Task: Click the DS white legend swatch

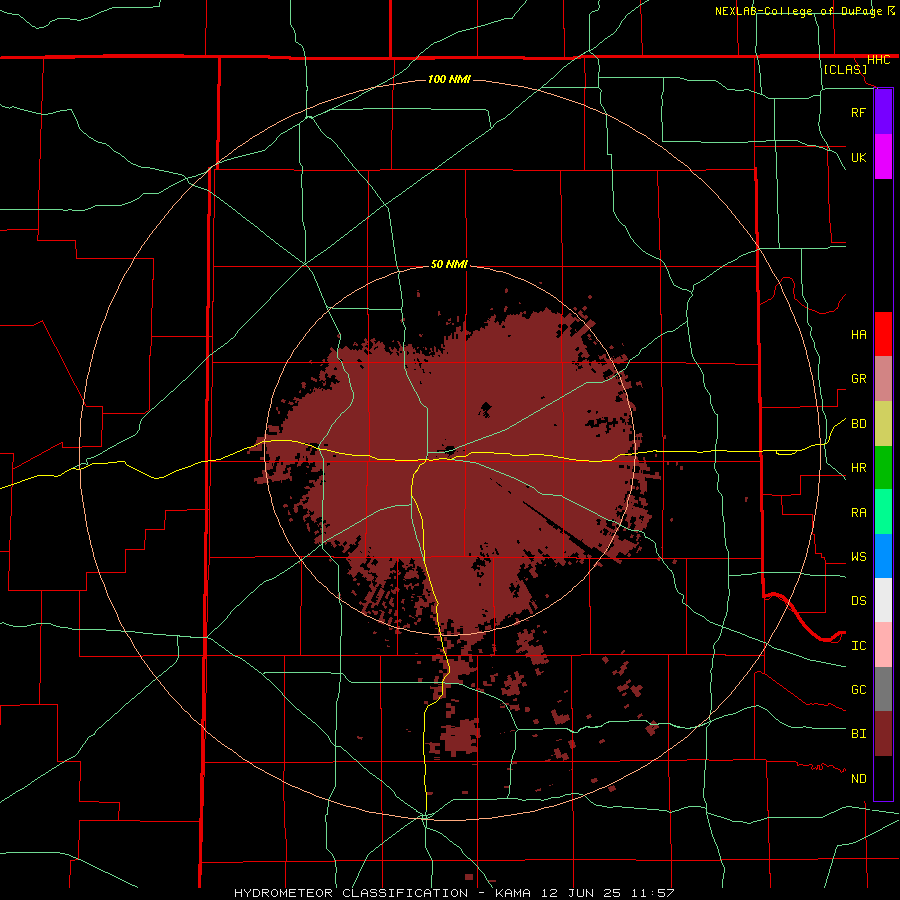Action: 883,600
